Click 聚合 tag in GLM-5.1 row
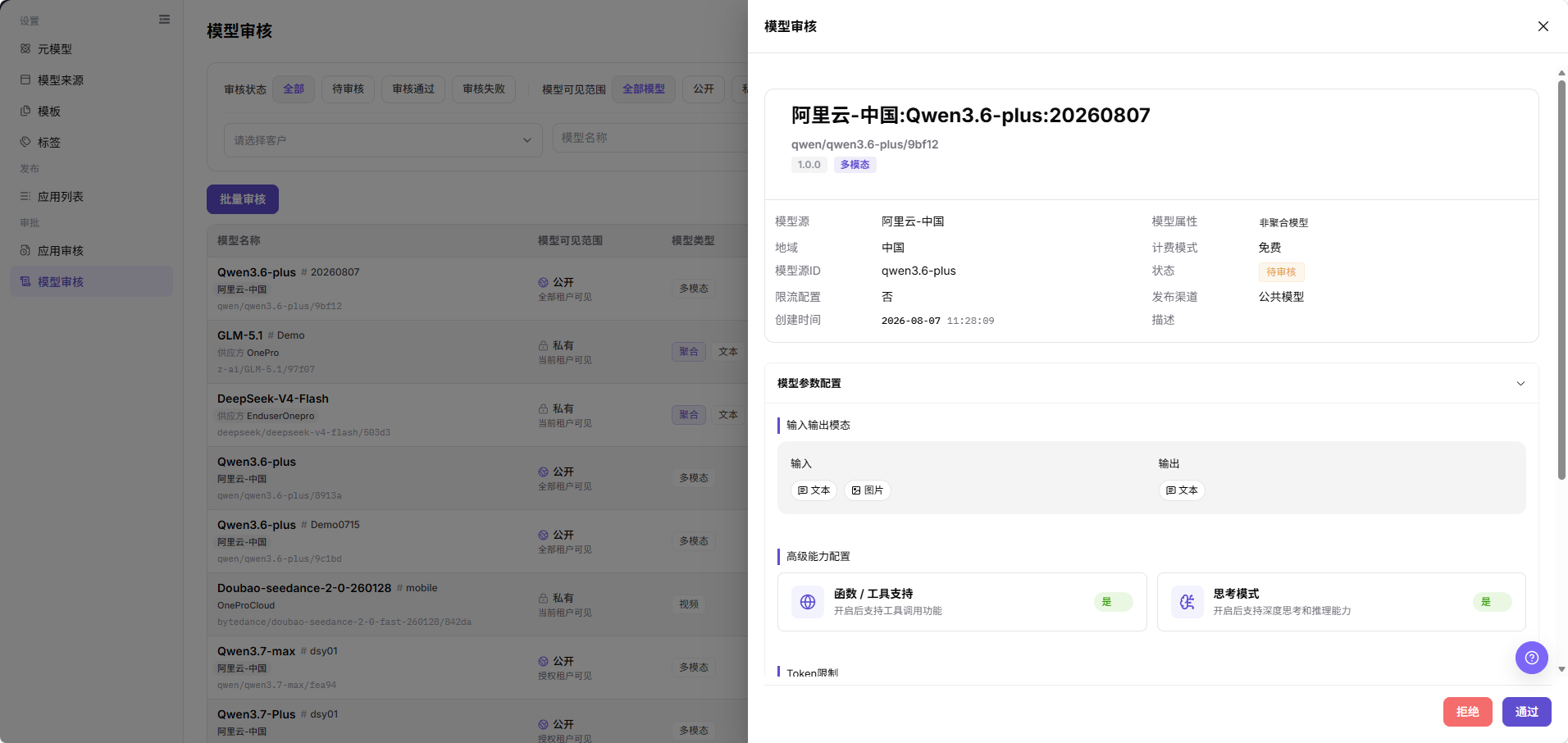Viewport: 1568px width, 743px height. click(689, 352)
